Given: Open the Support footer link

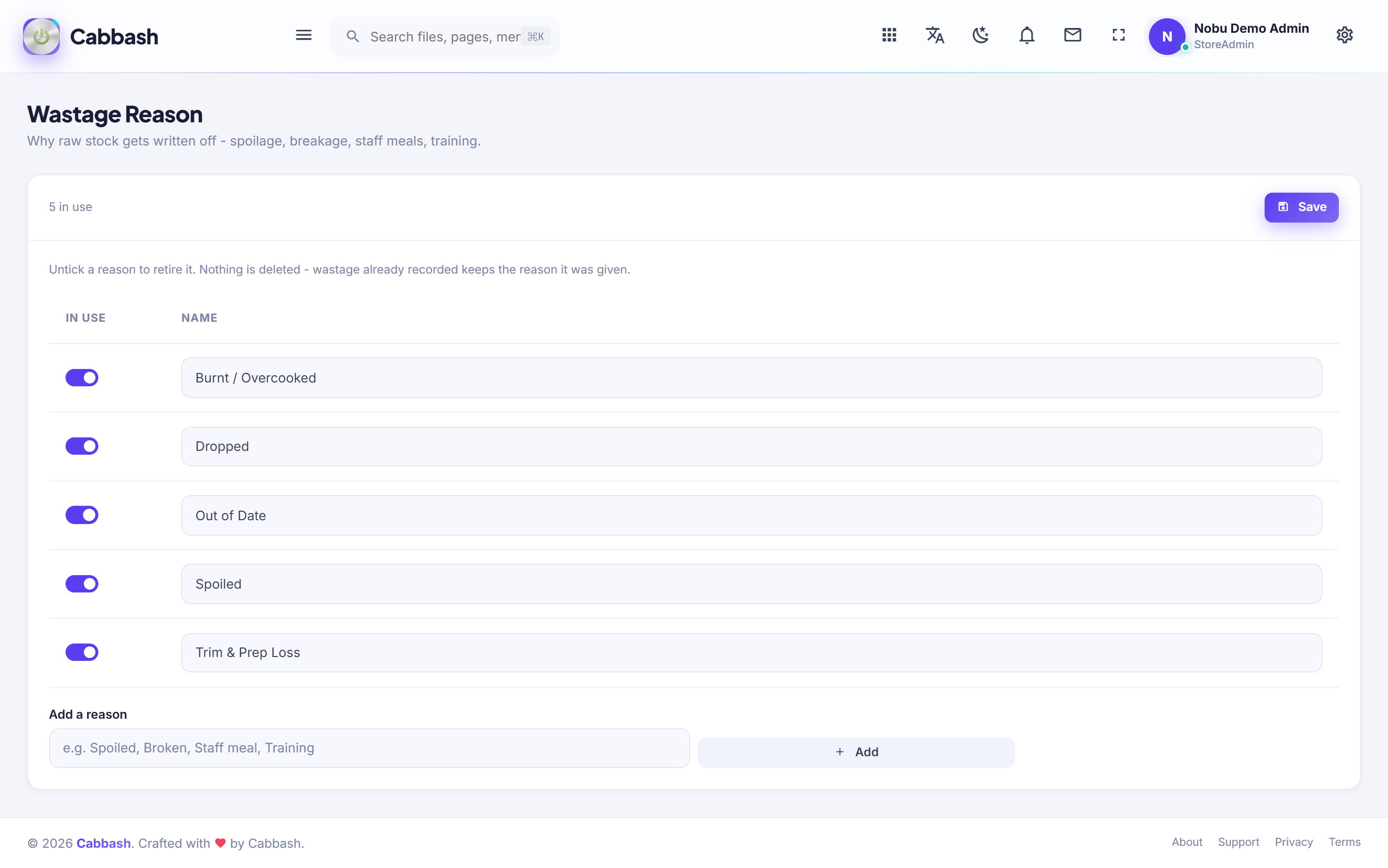Looking at the screenshot, I should tap(1238, 842).
